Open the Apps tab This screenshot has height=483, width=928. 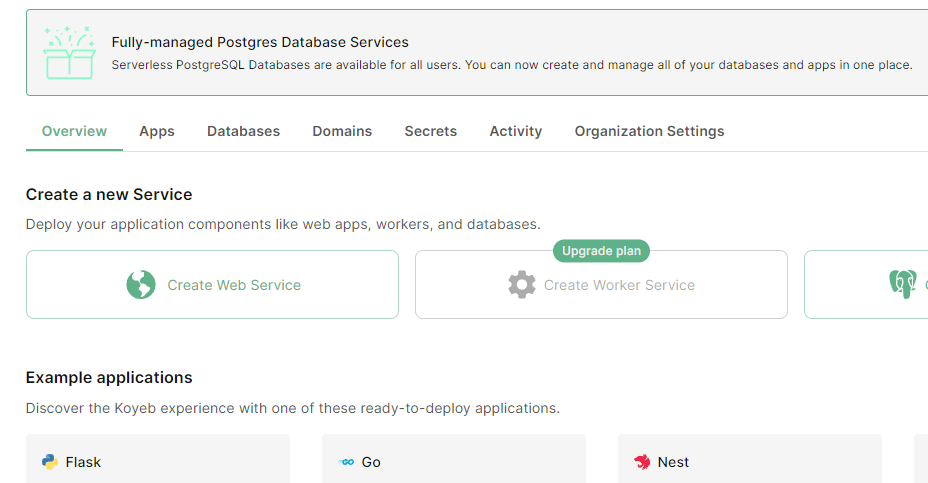click(x=157, y=131)
